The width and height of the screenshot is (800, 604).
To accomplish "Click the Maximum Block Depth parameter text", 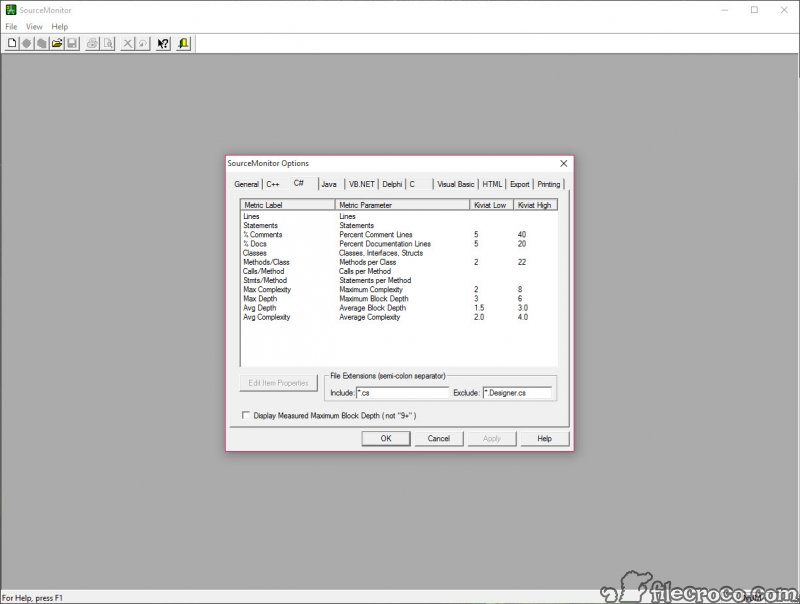I will 374,299.
